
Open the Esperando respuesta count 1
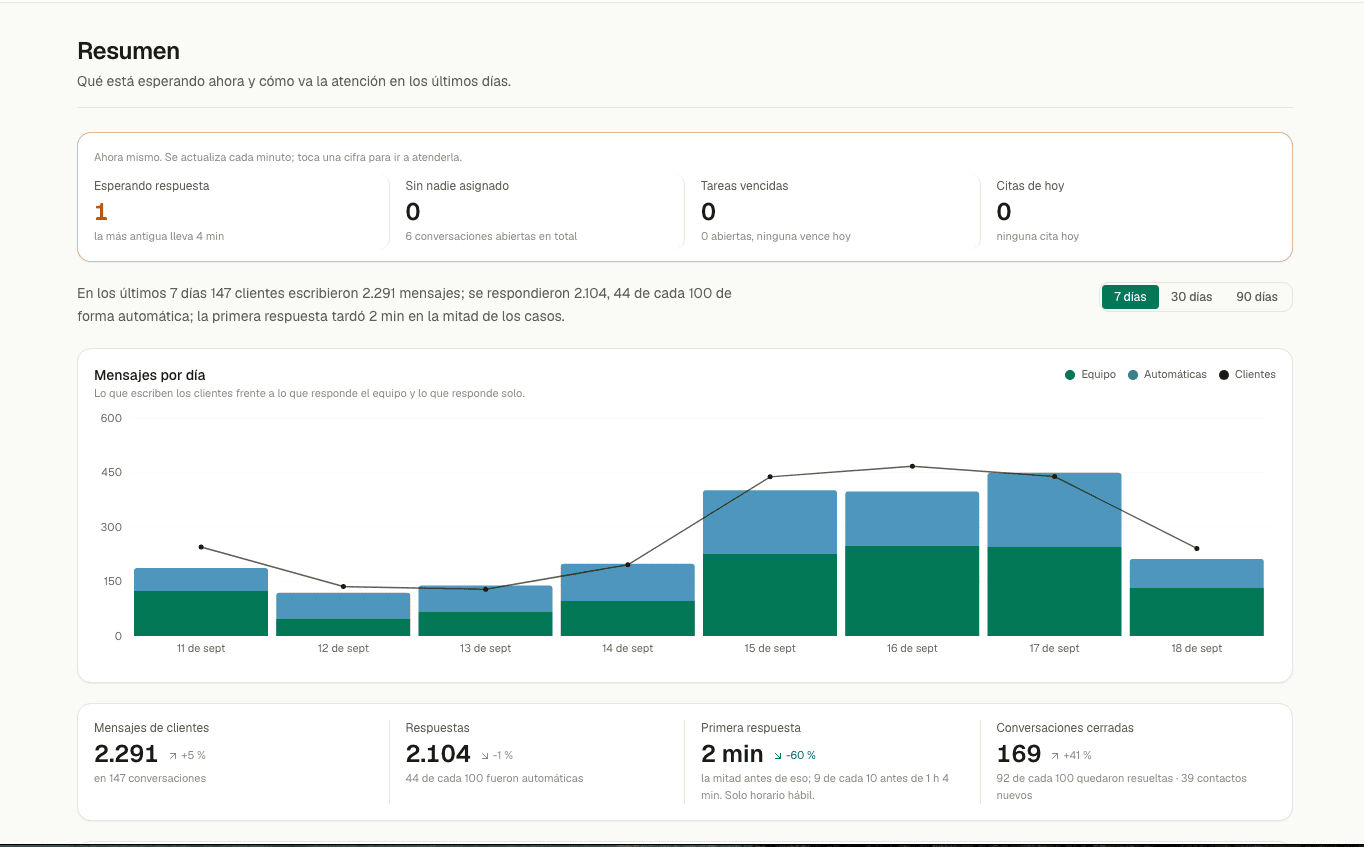tap(101, 212)
